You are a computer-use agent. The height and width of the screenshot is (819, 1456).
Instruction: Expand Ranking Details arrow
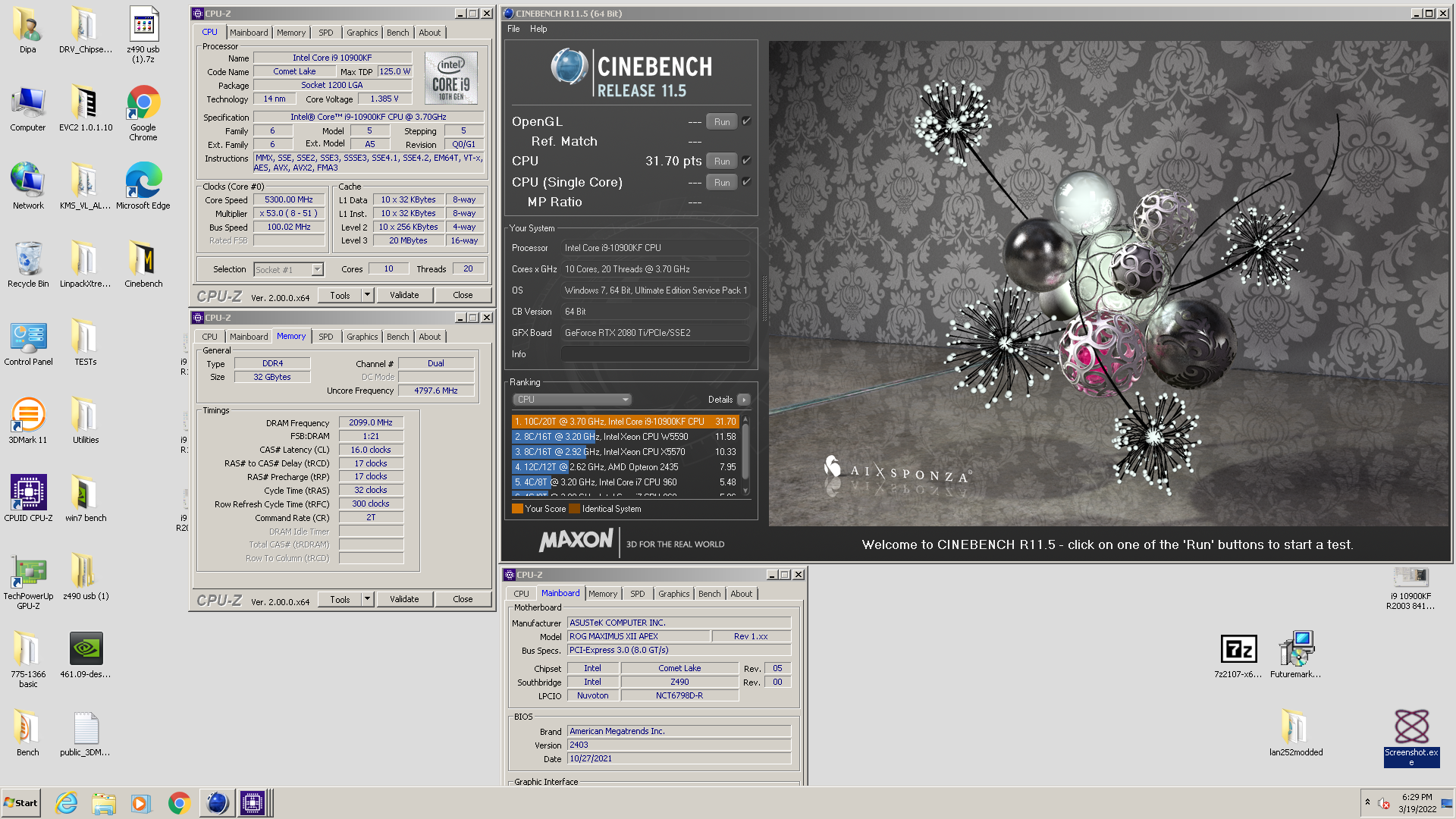pos(744,400)
